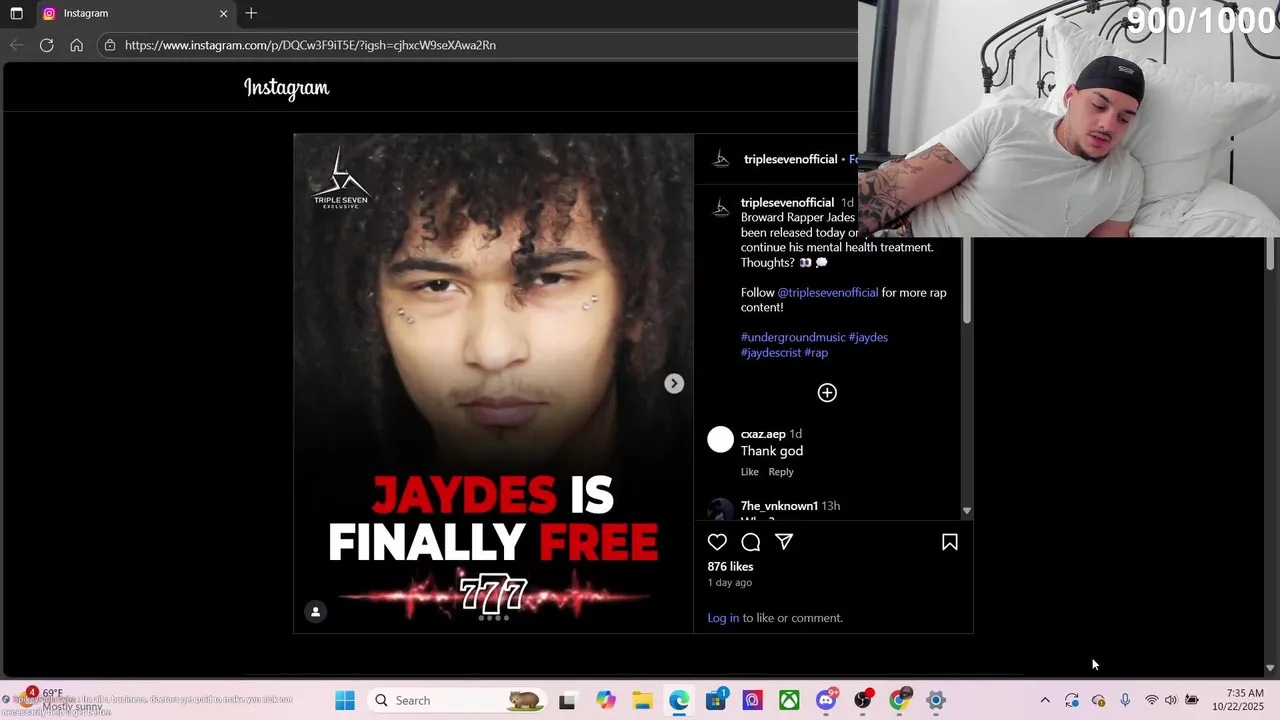The image size is (1280, 720).
Task: Open 7he_vnknown1 commenter profile
Action: tap(779, 506)
